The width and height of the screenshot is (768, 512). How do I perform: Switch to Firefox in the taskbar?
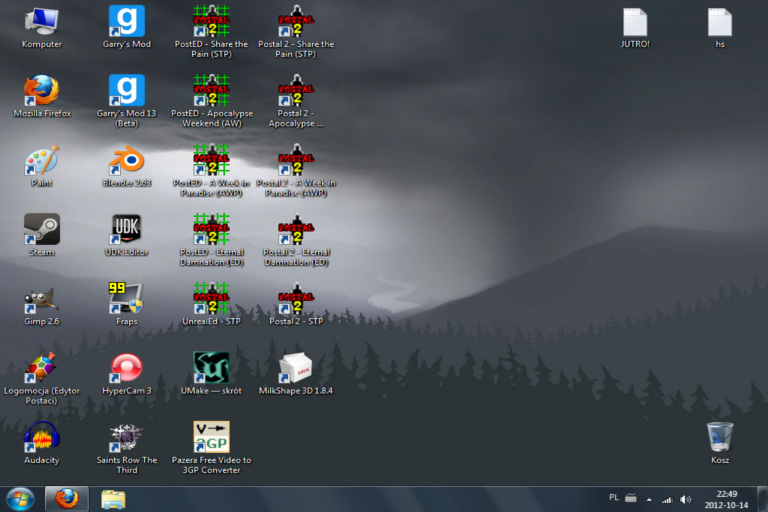[67, 499]
